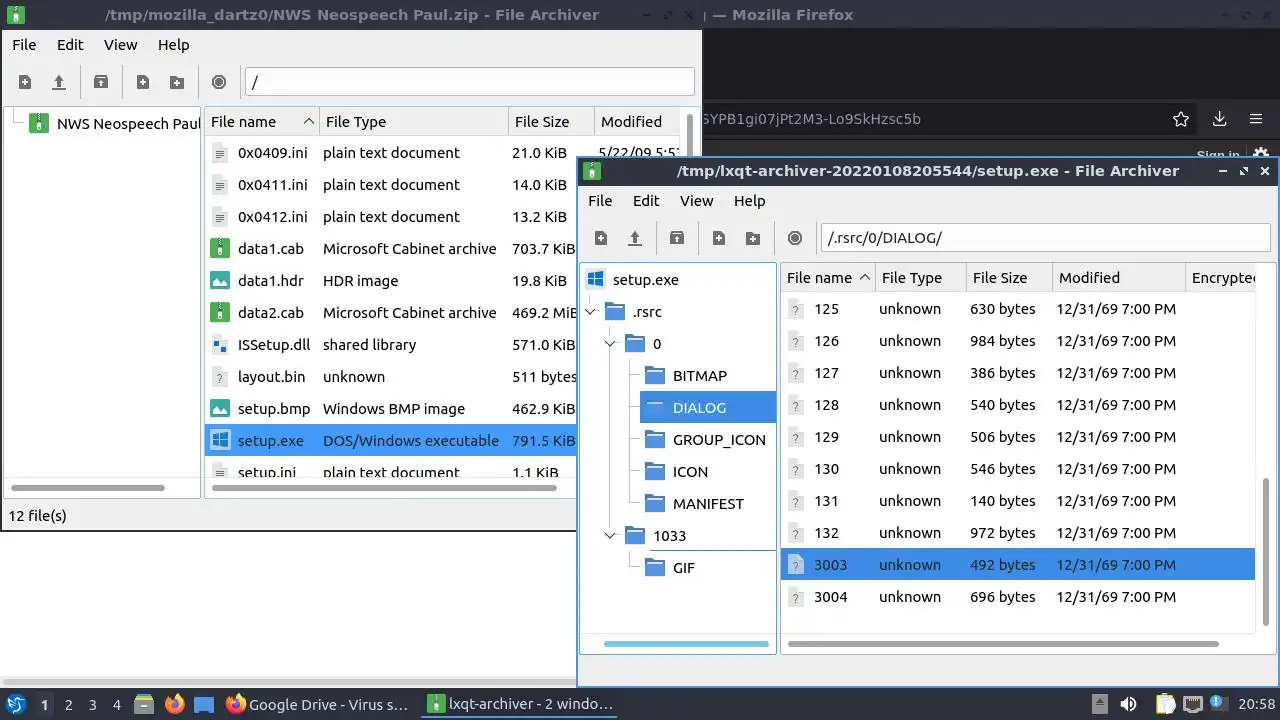Select GIF folder in tree
Screen dimensions: 1280x720
[684, 568]
